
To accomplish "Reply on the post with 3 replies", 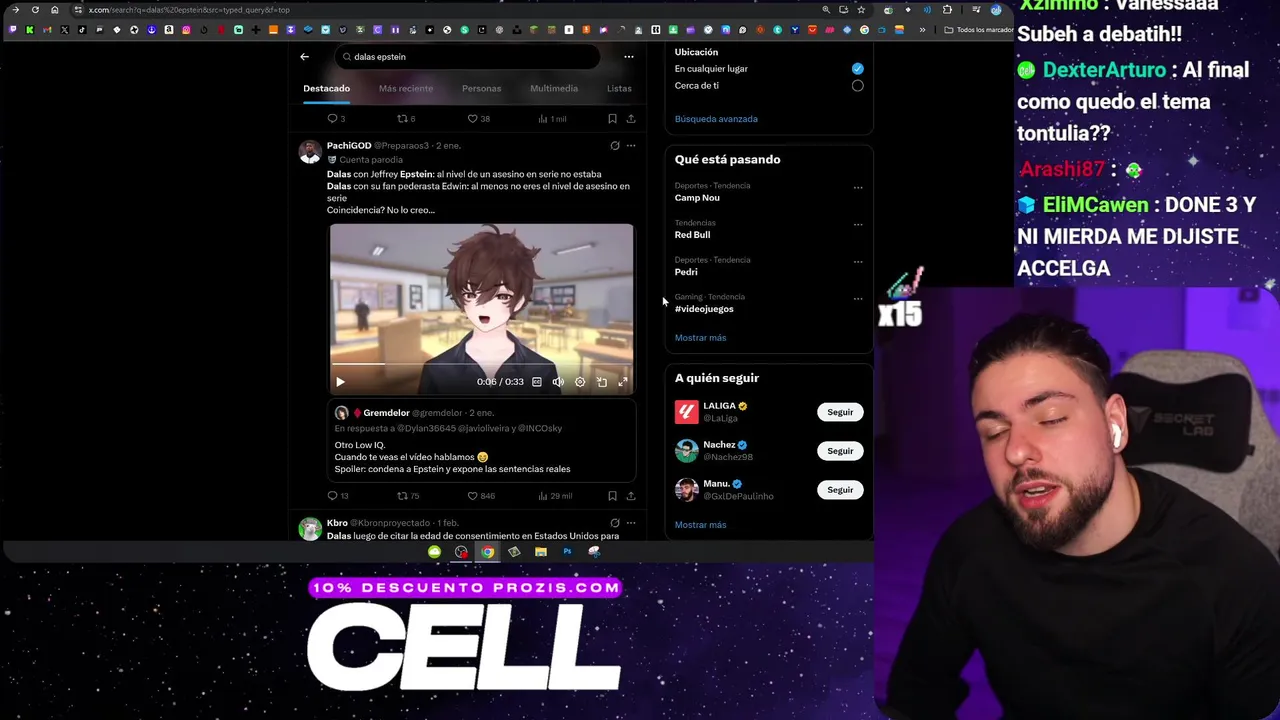I will click(x=336, y=119).
